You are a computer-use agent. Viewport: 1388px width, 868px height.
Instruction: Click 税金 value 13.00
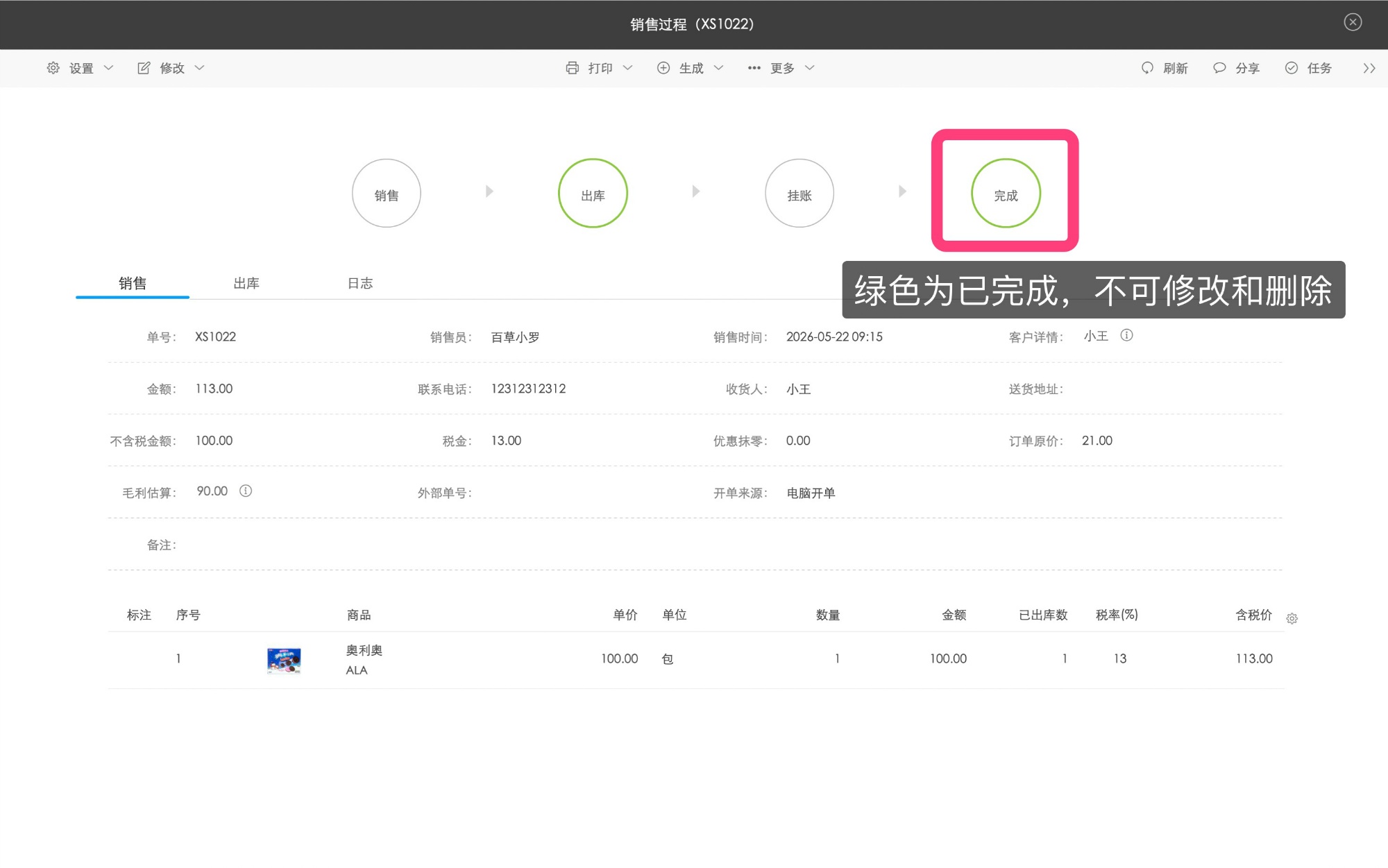[506, 441]
